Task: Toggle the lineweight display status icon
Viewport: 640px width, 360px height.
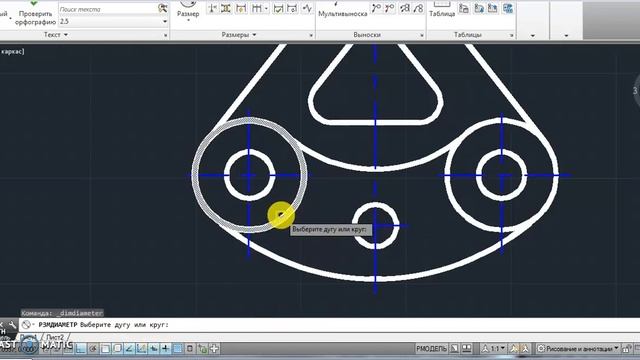Action: [x=165, y=349]
